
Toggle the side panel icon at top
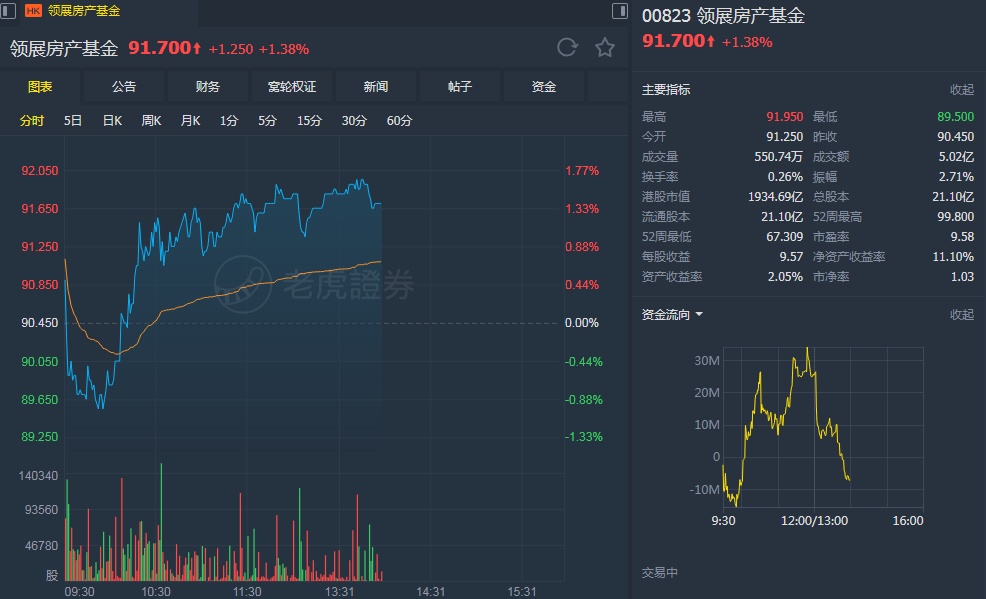pyautogui.click(x=620, y=11)
